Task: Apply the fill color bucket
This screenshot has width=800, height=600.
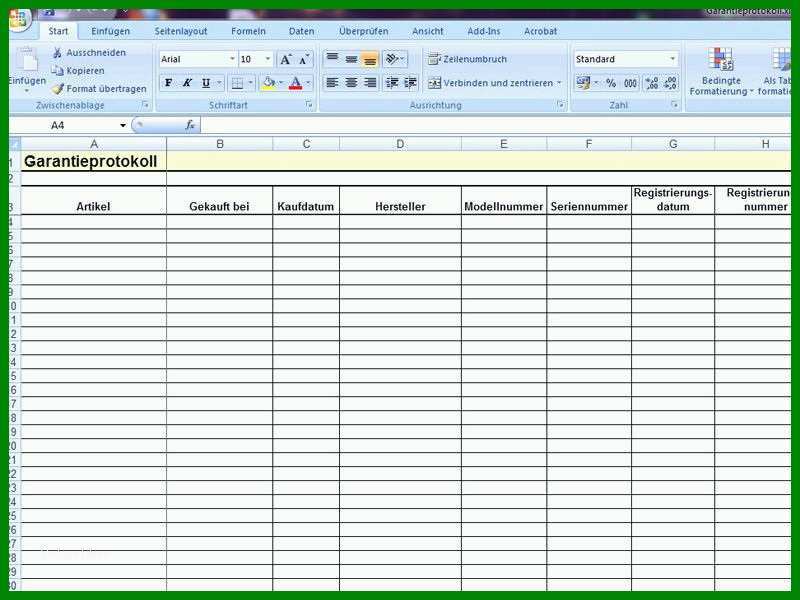Action: pos(268,83)
